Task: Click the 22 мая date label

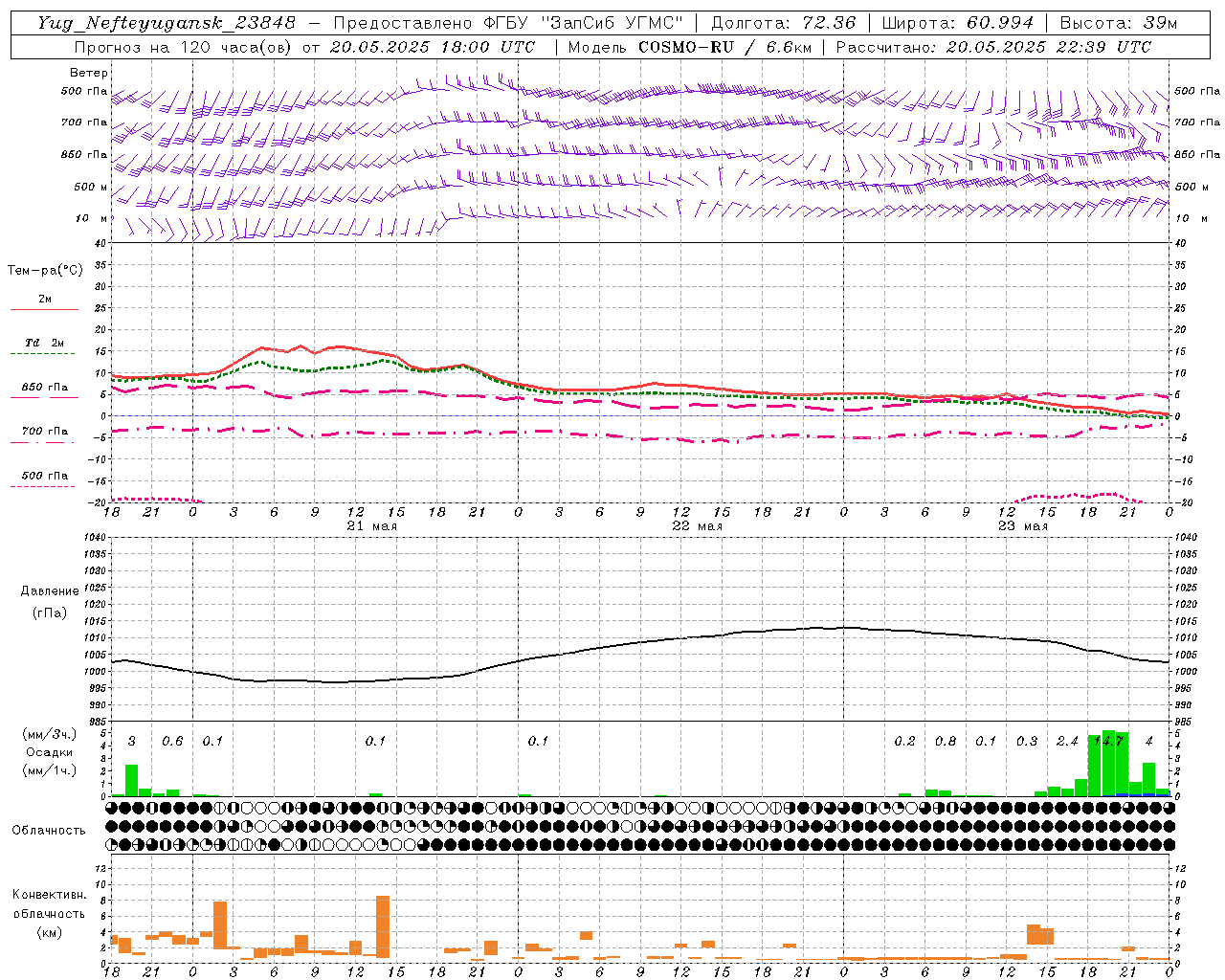Action: [x=697, y=526]
